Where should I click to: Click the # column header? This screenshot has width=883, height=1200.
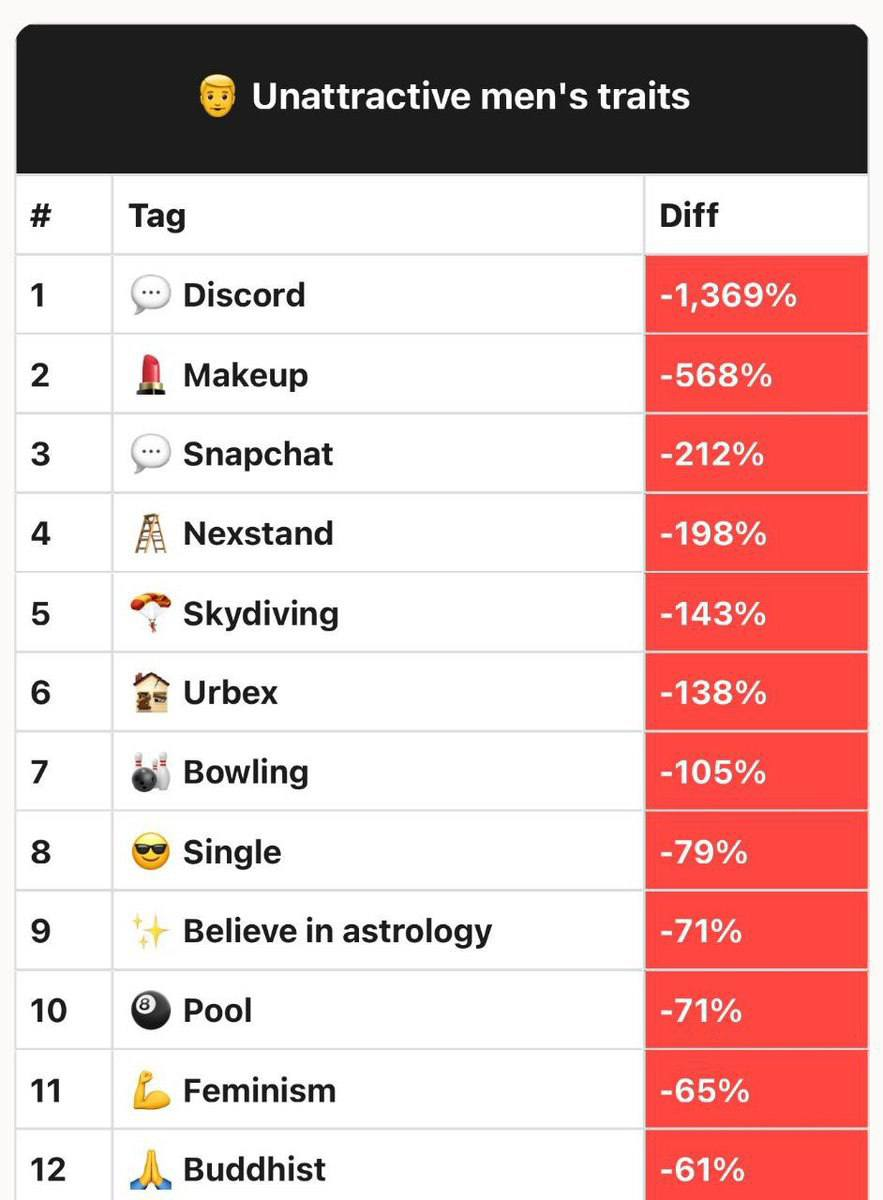(x=40, y=216)
